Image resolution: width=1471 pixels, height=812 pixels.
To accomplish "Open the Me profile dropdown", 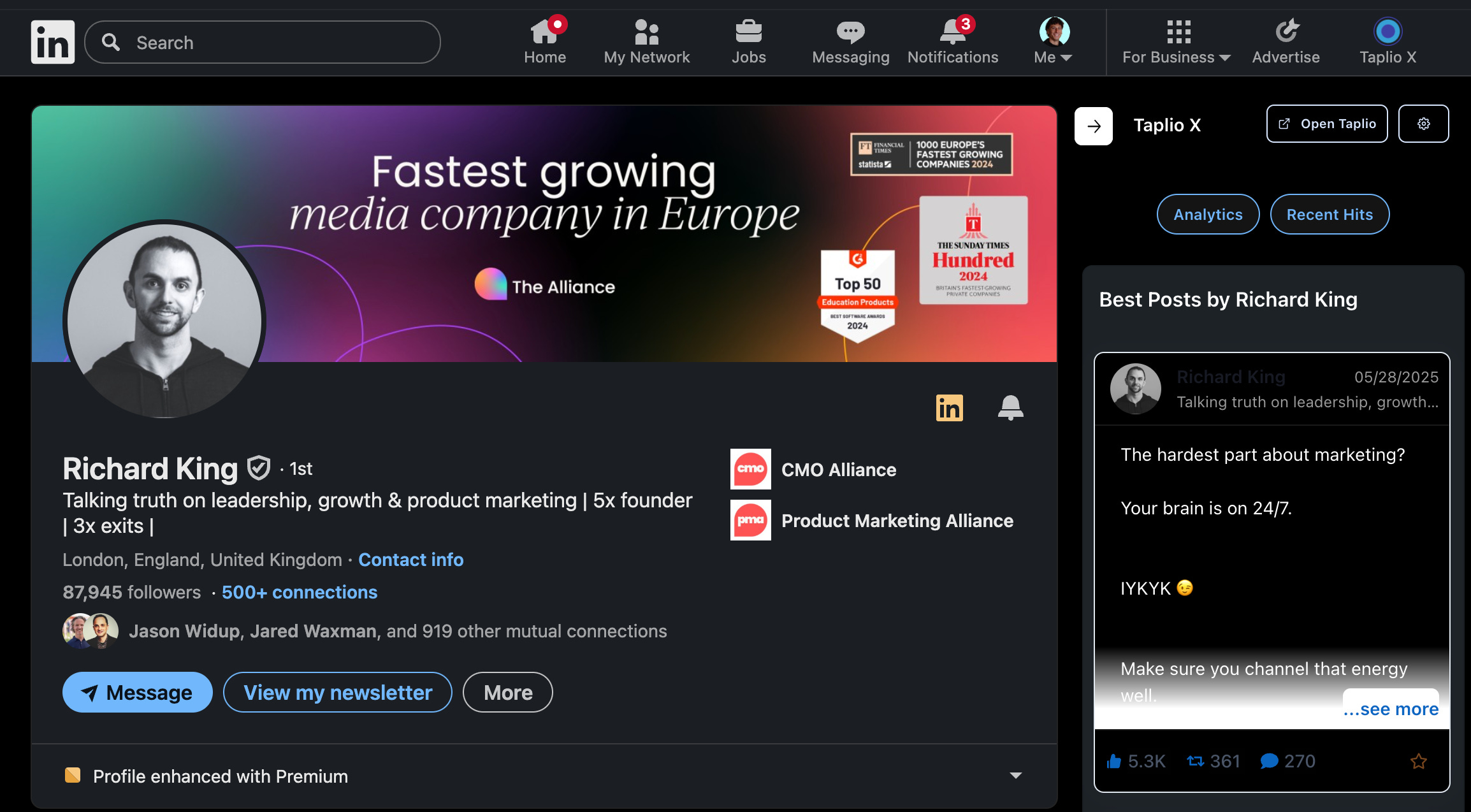I will point(1054,42).
